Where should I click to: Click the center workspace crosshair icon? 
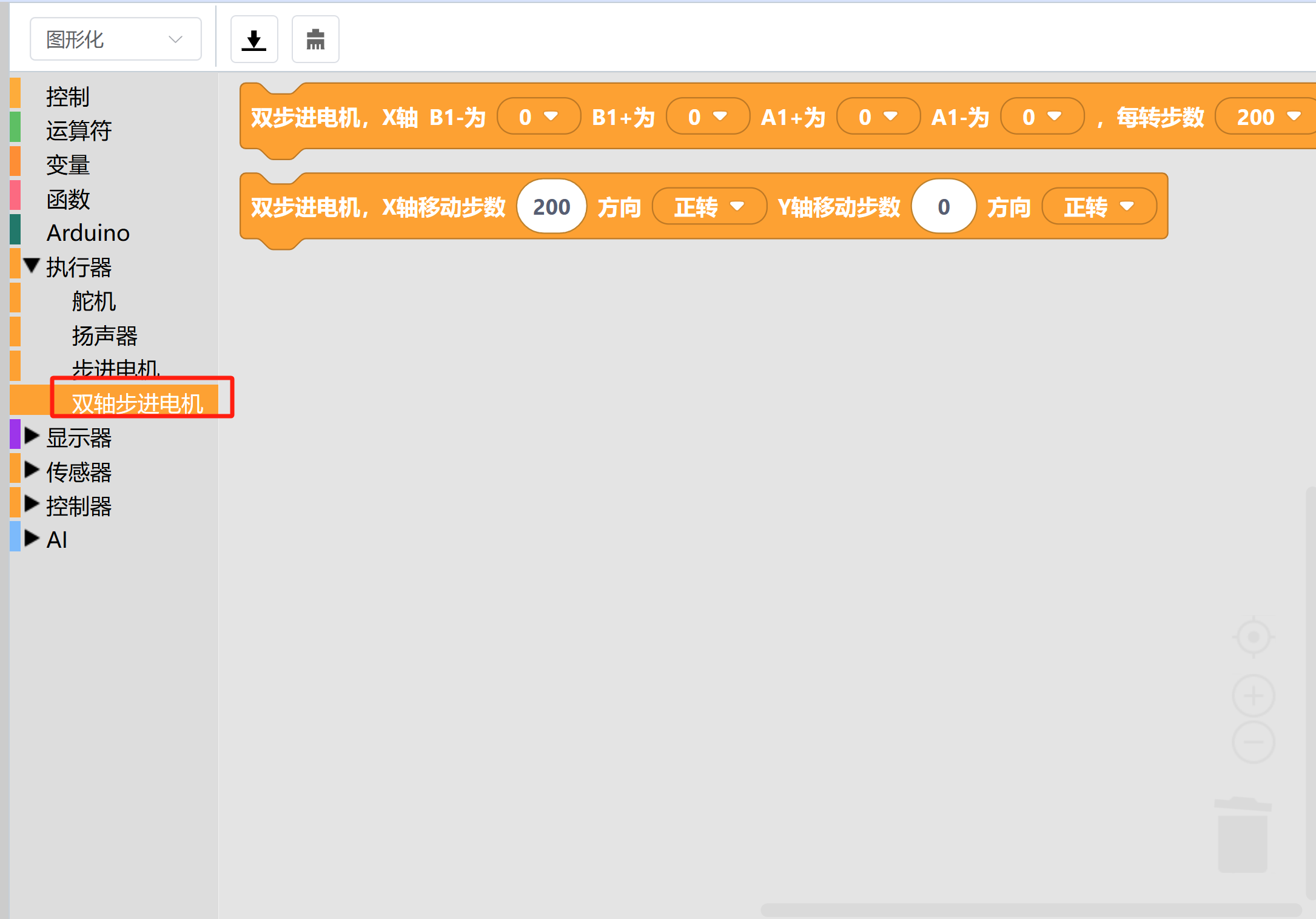click(1253, 638)
